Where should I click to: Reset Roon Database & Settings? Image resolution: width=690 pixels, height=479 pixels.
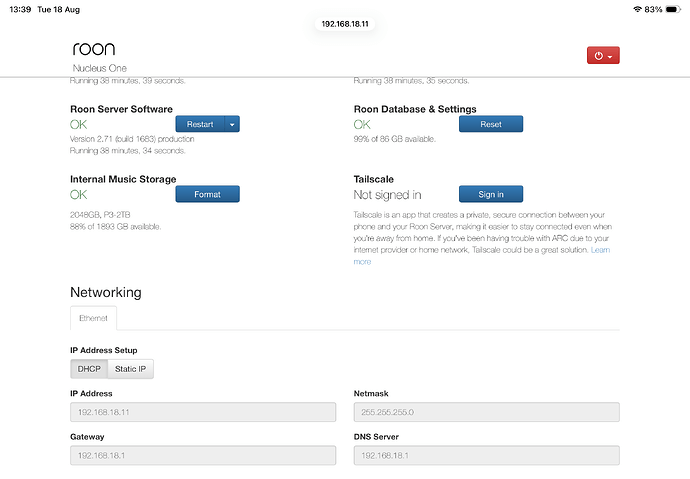[x=491, y=124]
